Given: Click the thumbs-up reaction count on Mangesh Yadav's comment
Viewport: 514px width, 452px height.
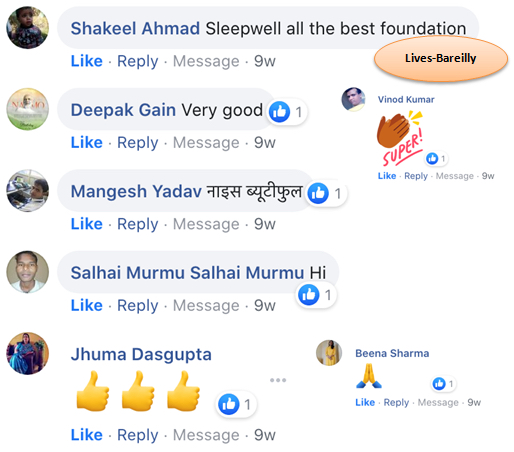Looking at the screenshot, I should click(338, 194).
